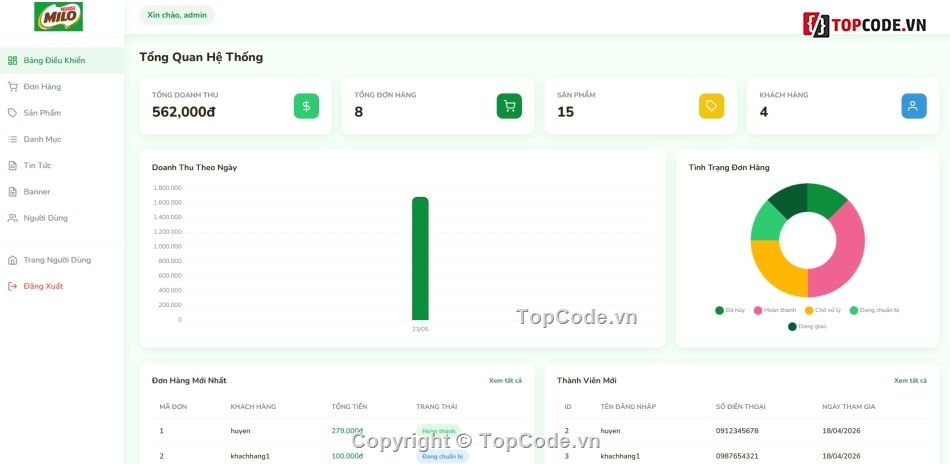Open the Bảng Điều Khiển menu item
950x464 pixels.
62,61
